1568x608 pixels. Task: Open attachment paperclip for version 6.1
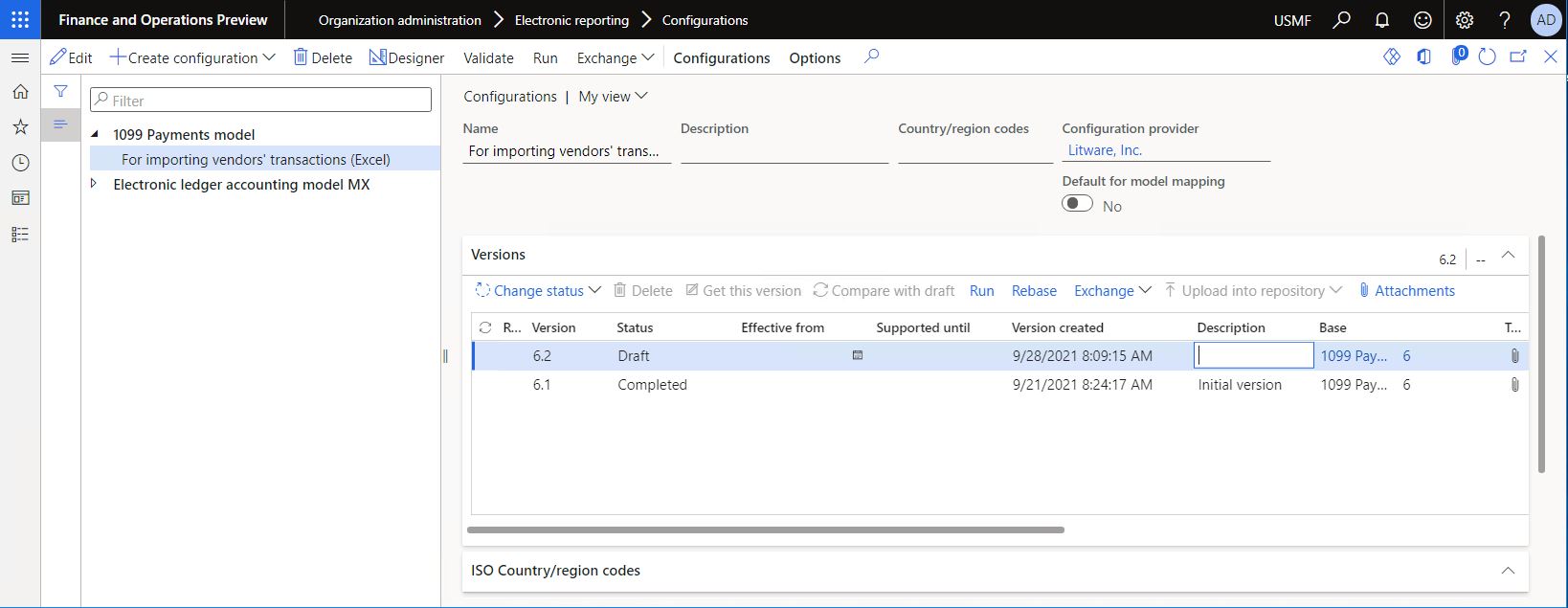pos(1514,385)
